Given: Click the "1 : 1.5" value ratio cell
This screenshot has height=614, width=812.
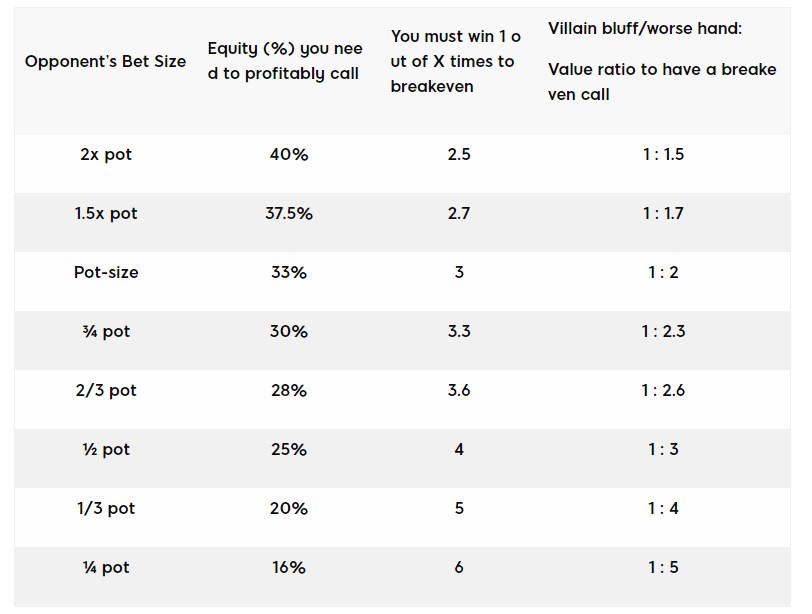Looking at the screenshot, I should [x=663, y=155].
